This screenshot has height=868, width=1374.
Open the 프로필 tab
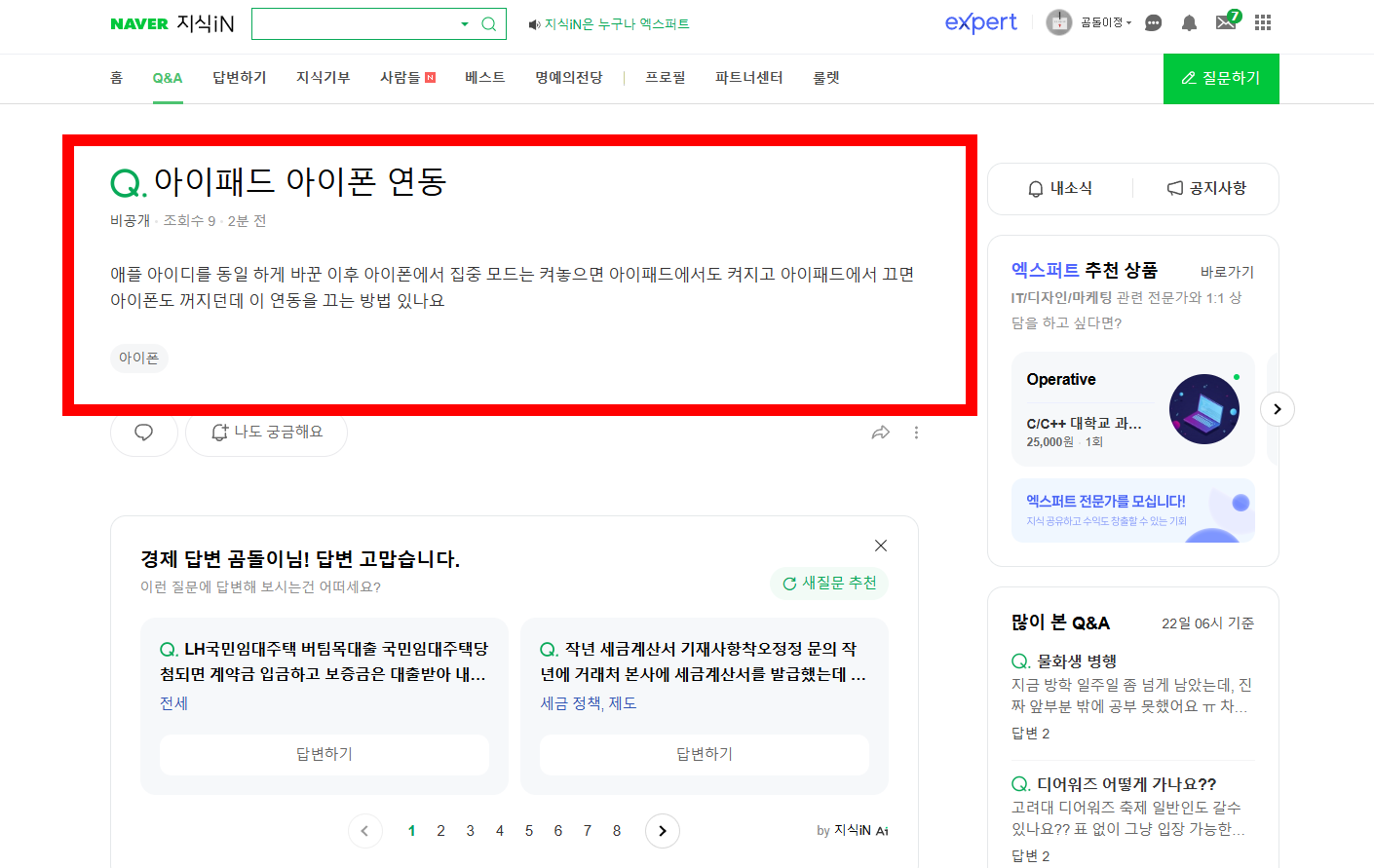coord(666,78)
